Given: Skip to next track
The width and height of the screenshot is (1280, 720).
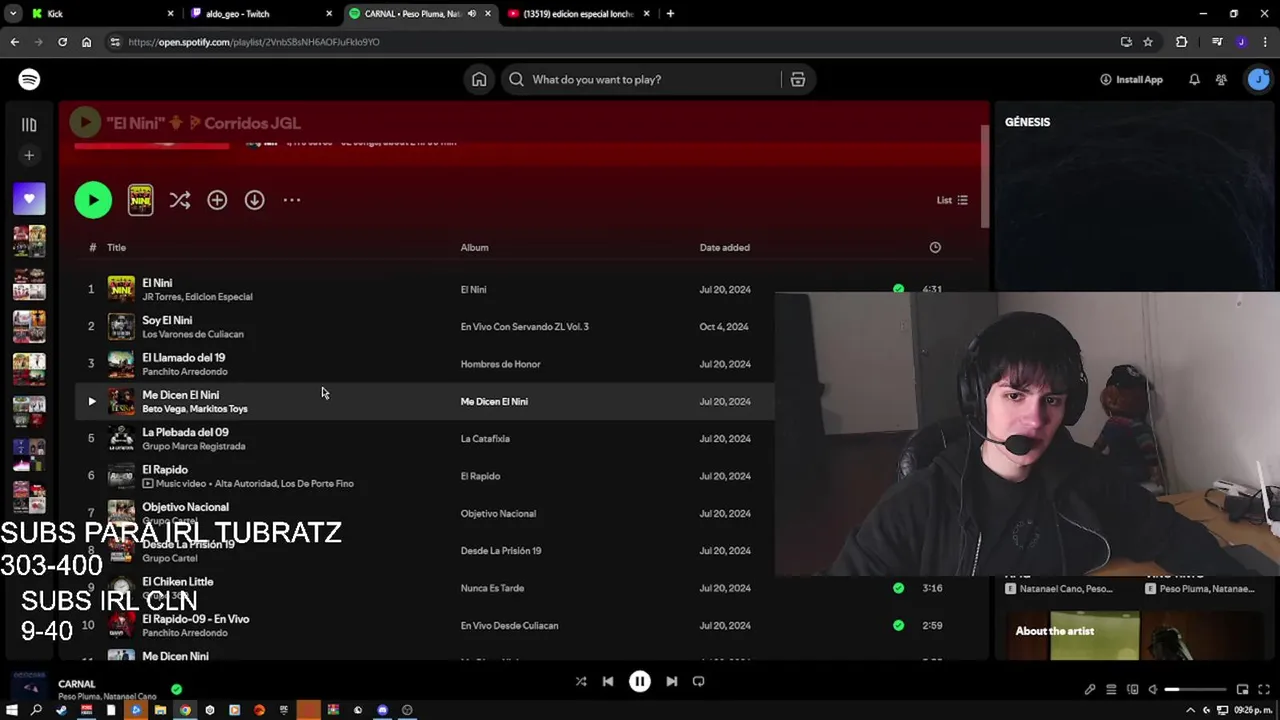Looking at the screenshot, I should pyautogui.click(x=671, y=681).
